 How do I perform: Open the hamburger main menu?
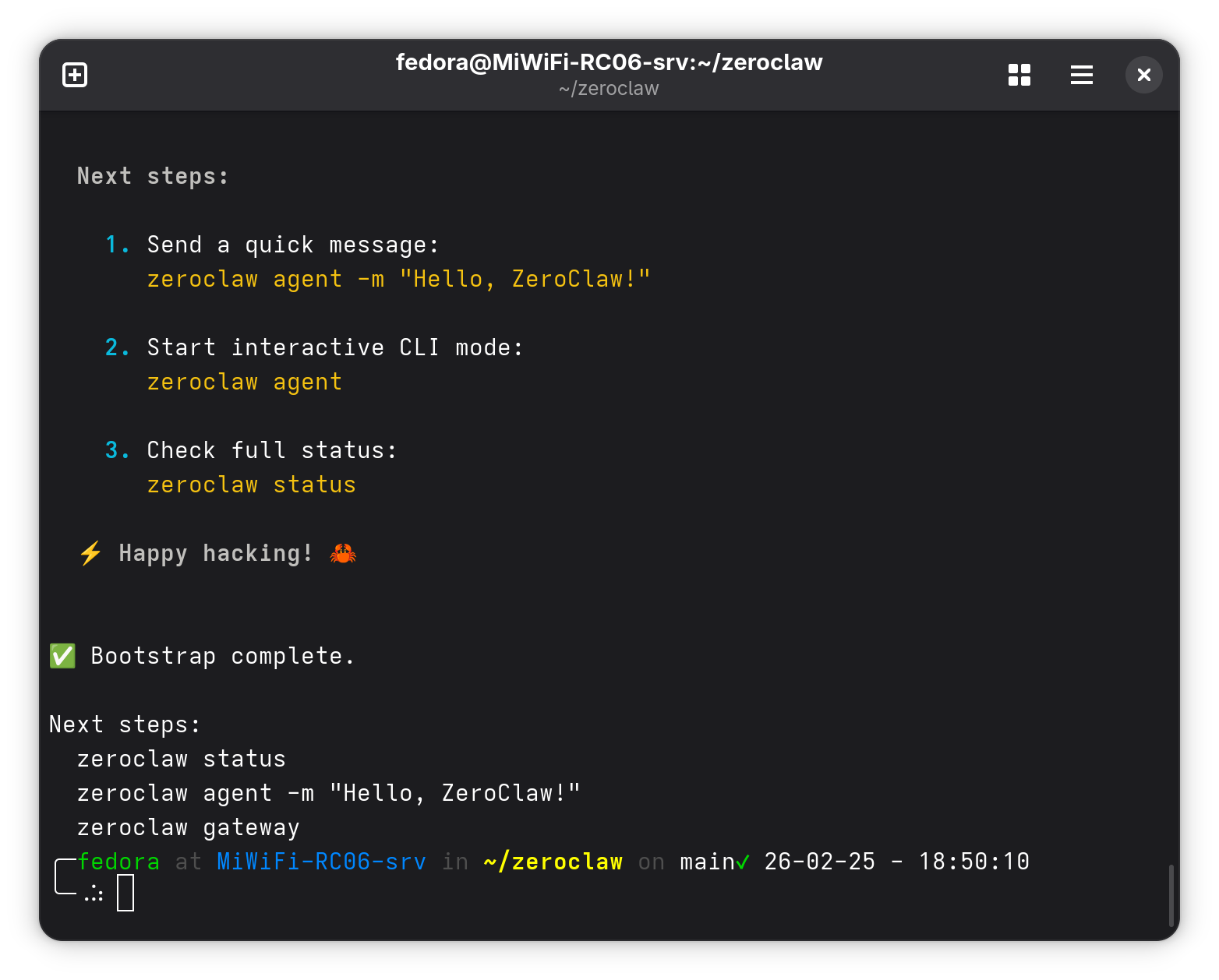(x=1081, y=75)
